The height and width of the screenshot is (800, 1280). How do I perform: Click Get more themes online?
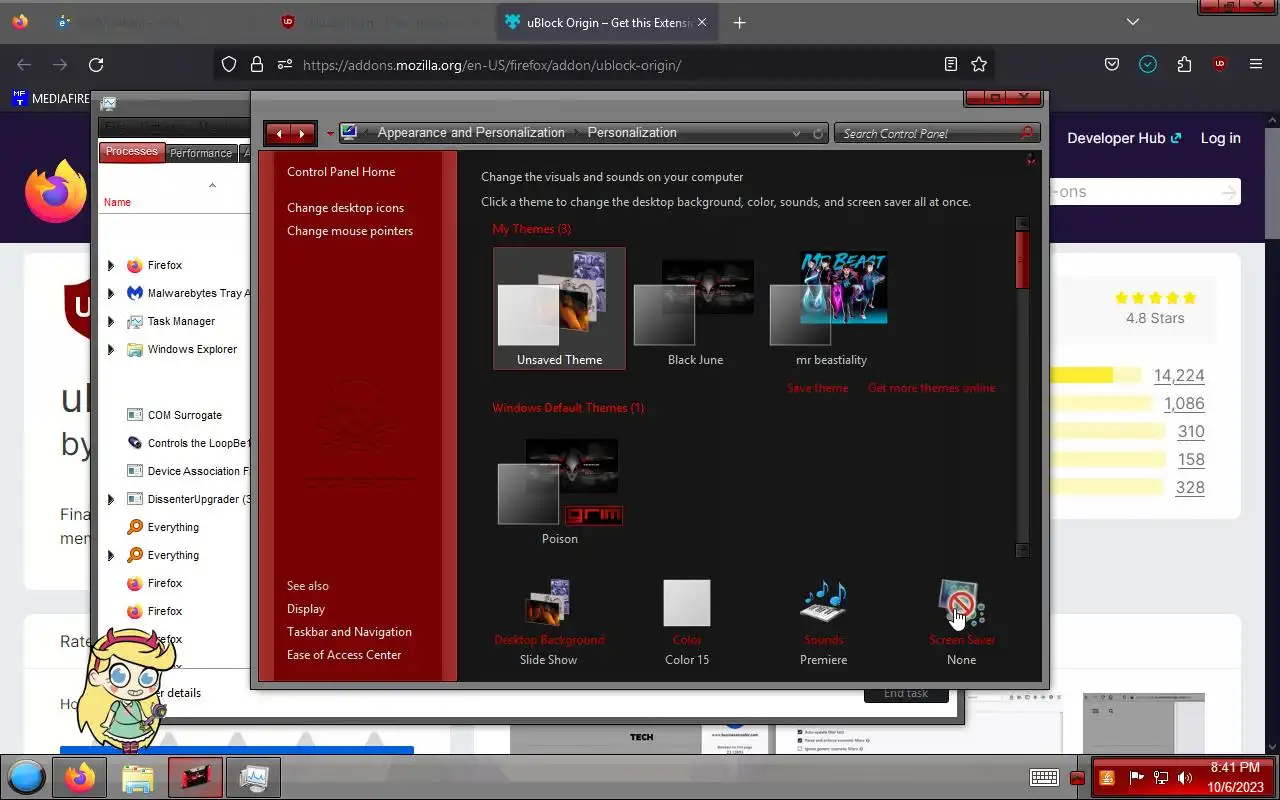click(932, 388)
